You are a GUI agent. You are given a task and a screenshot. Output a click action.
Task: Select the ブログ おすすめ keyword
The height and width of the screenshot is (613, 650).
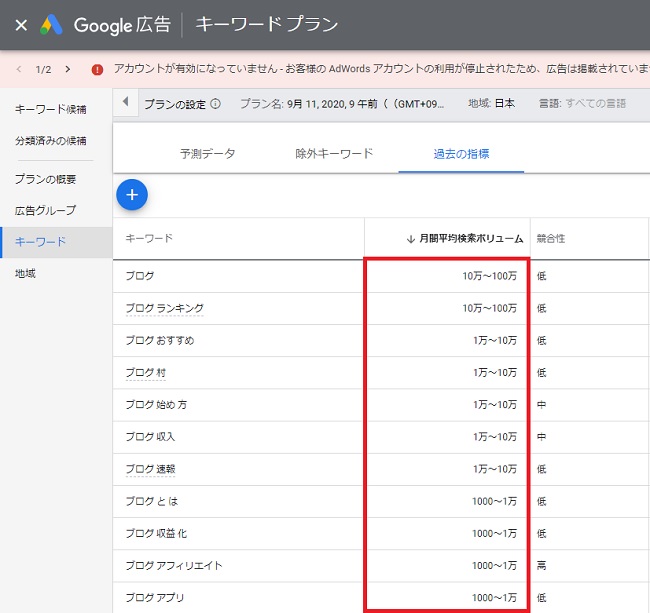point(160,340)
